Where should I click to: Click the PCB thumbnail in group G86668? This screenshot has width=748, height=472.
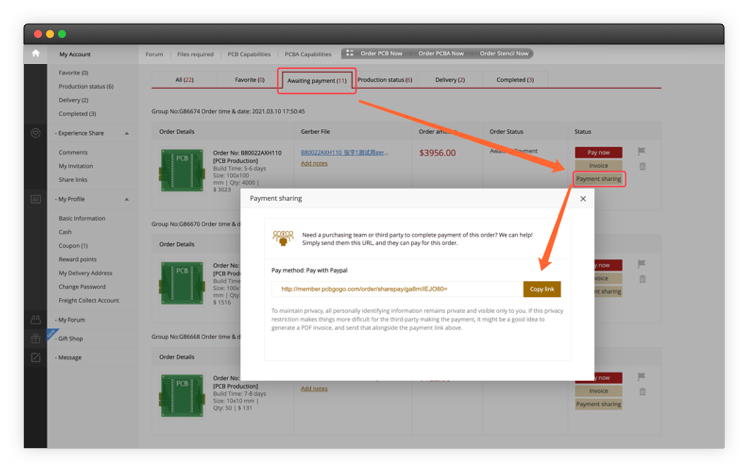(x=182, y=396)
